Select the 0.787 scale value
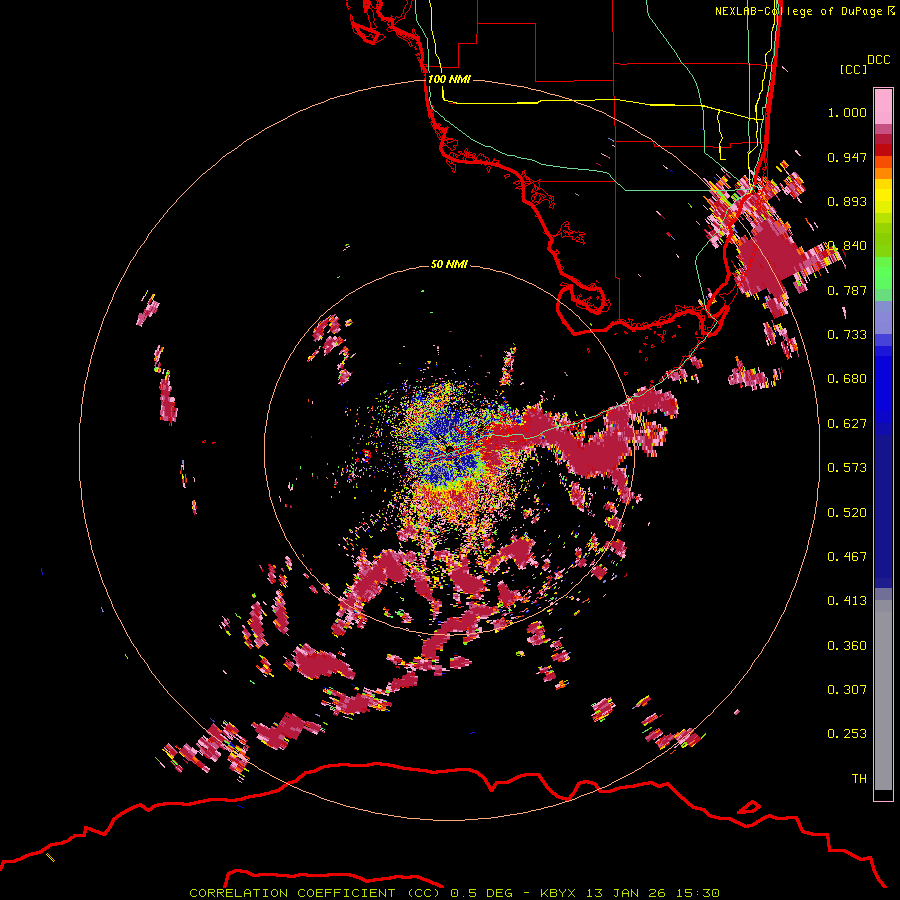 coord(847,290)
